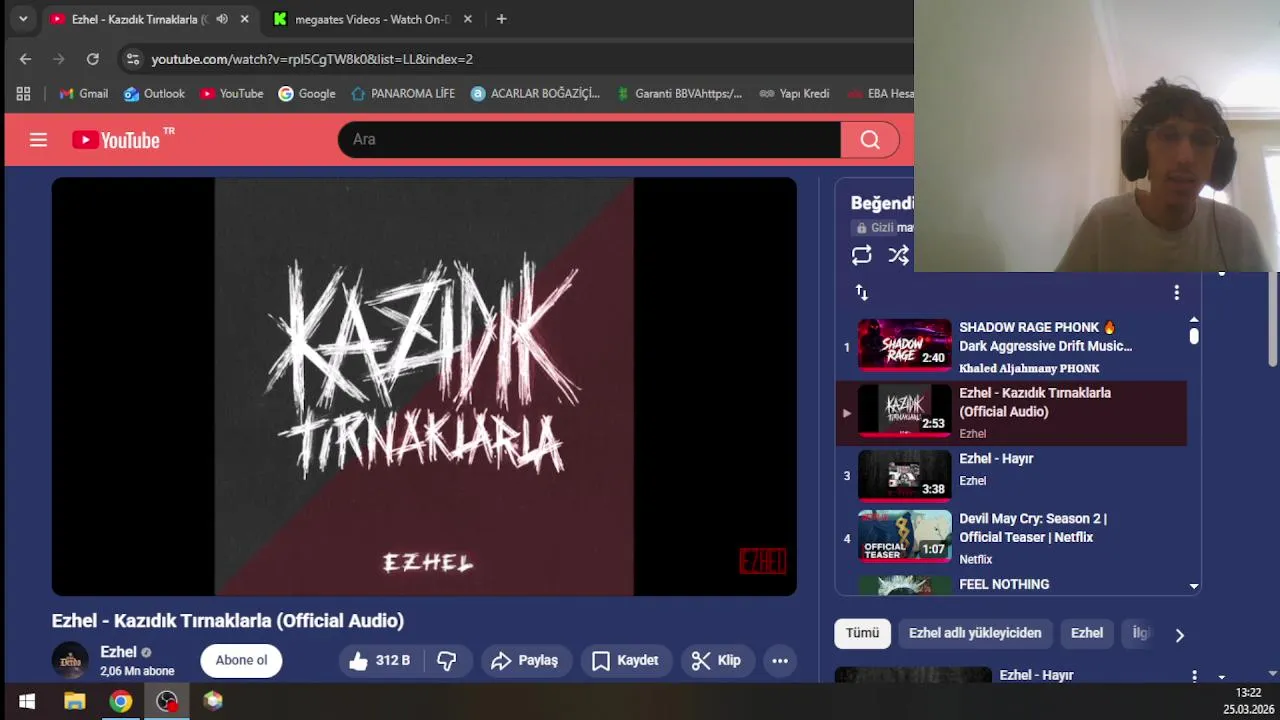Click the video player cover art
1280x720 pixels.
424,387
